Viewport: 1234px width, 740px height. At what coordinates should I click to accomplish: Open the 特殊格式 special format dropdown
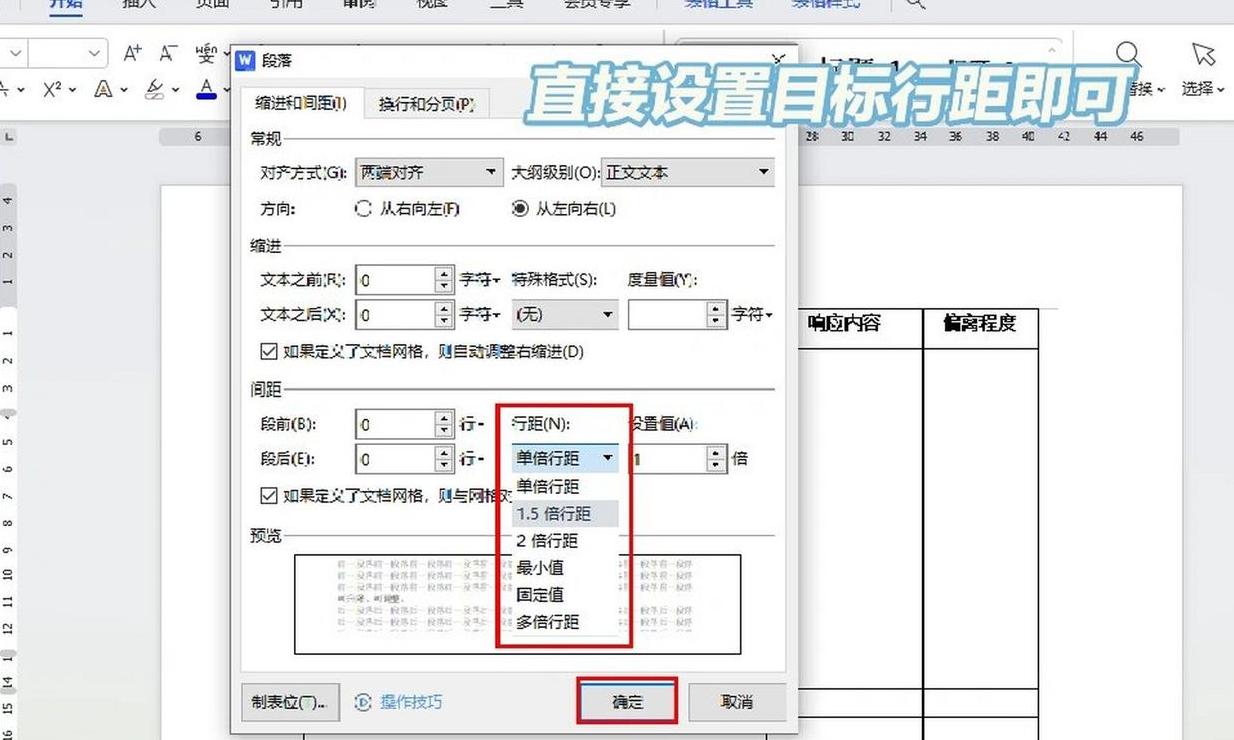pyautogui.click(x=565, y=314)
